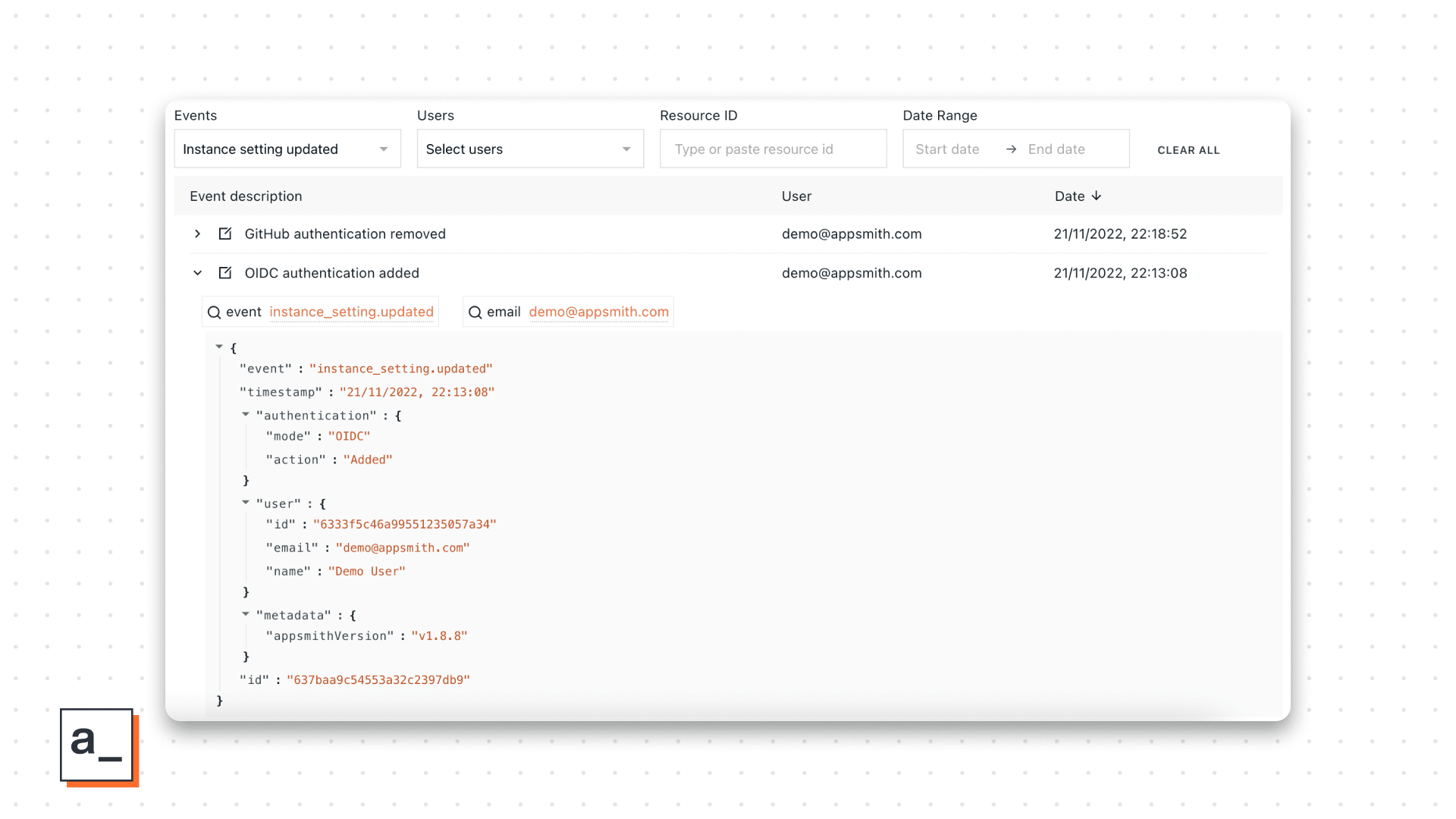This screenshot has width=1456, height=819.
Task: Click the Events dropdown arrow
Action: point(383,149)
